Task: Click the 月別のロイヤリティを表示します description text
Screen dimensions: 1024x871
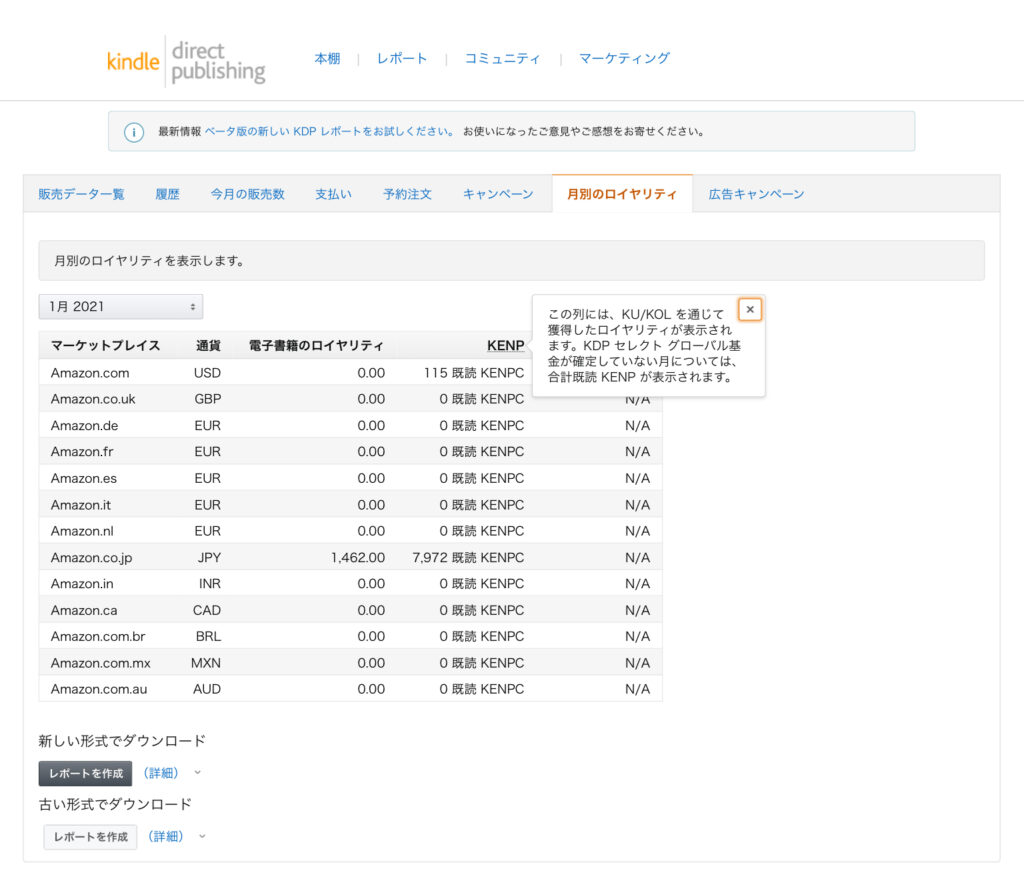Action: tap(150, 261)
